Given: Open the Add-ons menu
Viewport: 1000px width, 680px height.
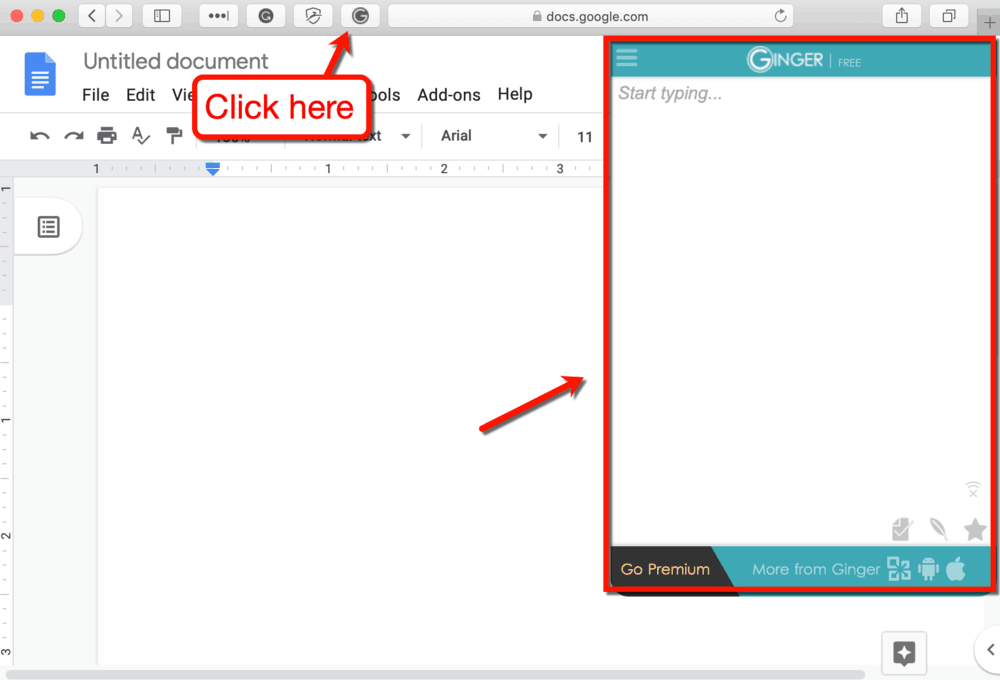Looking at the screenshot, I should pos(448,95).
